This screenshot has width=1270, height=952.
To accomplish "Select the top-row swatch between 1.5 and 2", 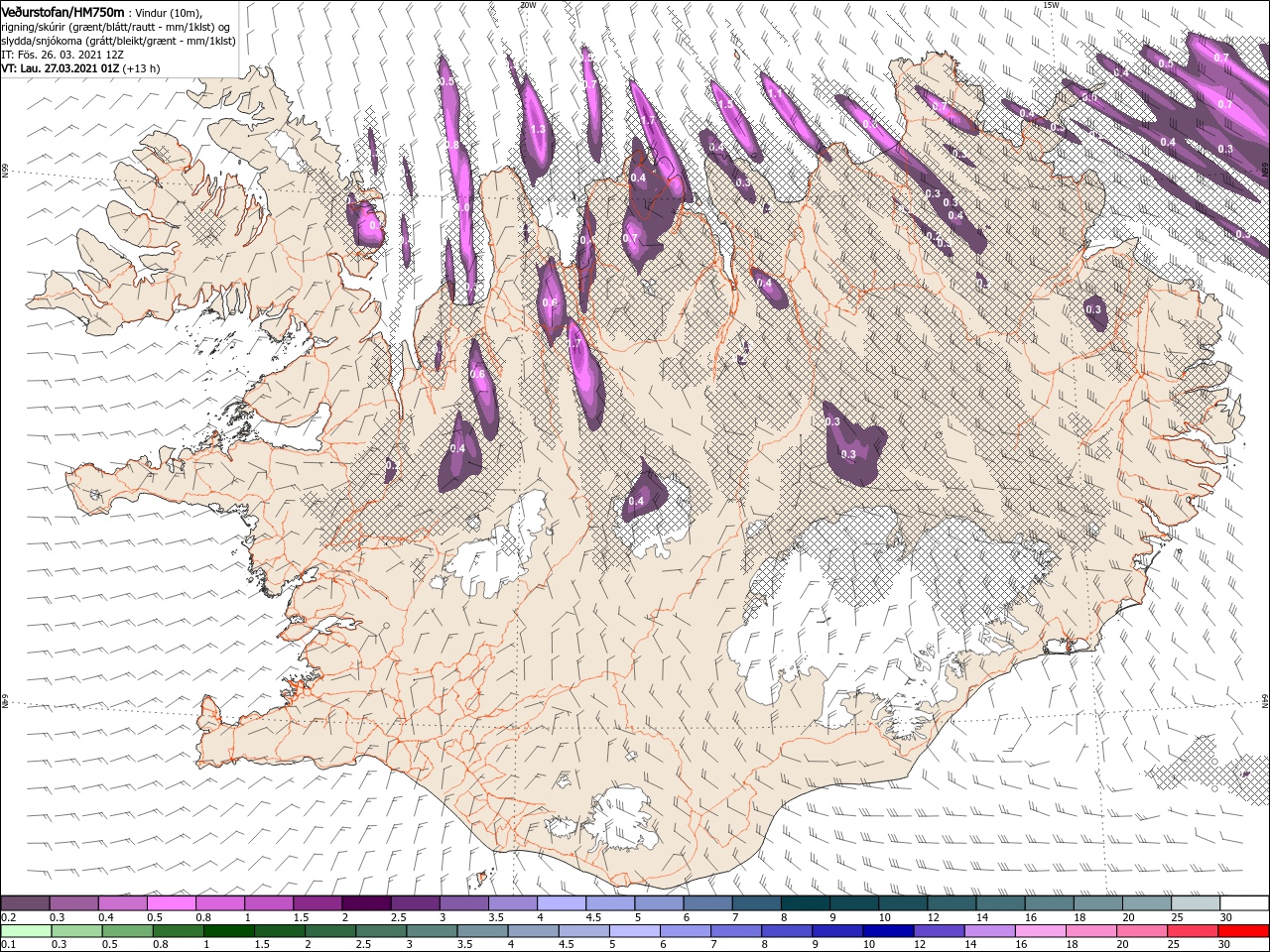I will pos(317,903).
